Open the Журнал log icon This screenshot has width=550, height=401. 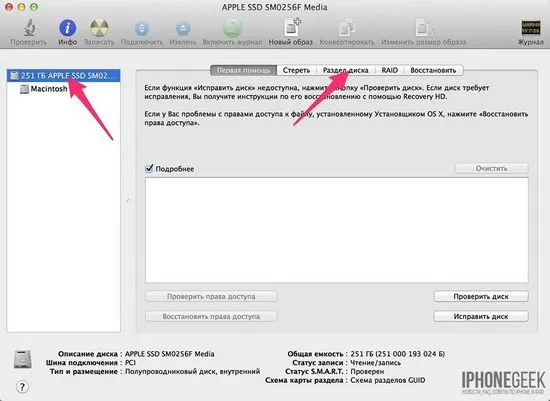pyautogui.click(x=530, y=28)
